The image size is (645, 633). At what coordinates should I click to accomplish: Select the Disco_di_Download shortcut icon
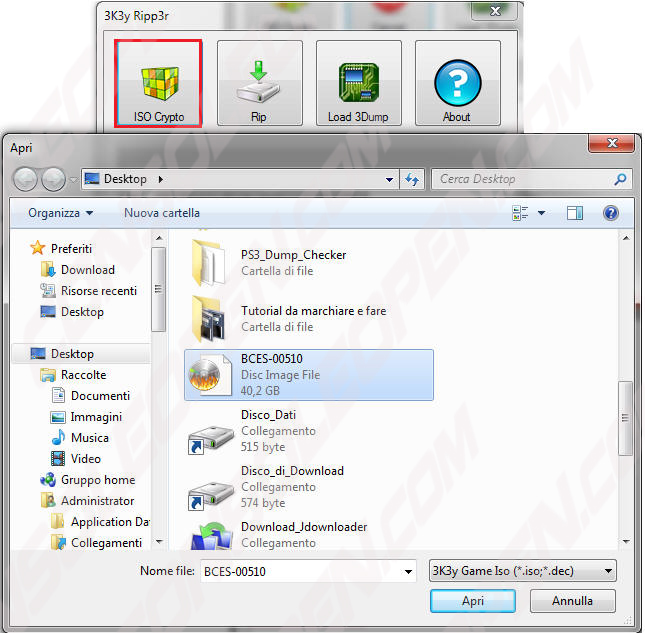[x=210, y=495]
